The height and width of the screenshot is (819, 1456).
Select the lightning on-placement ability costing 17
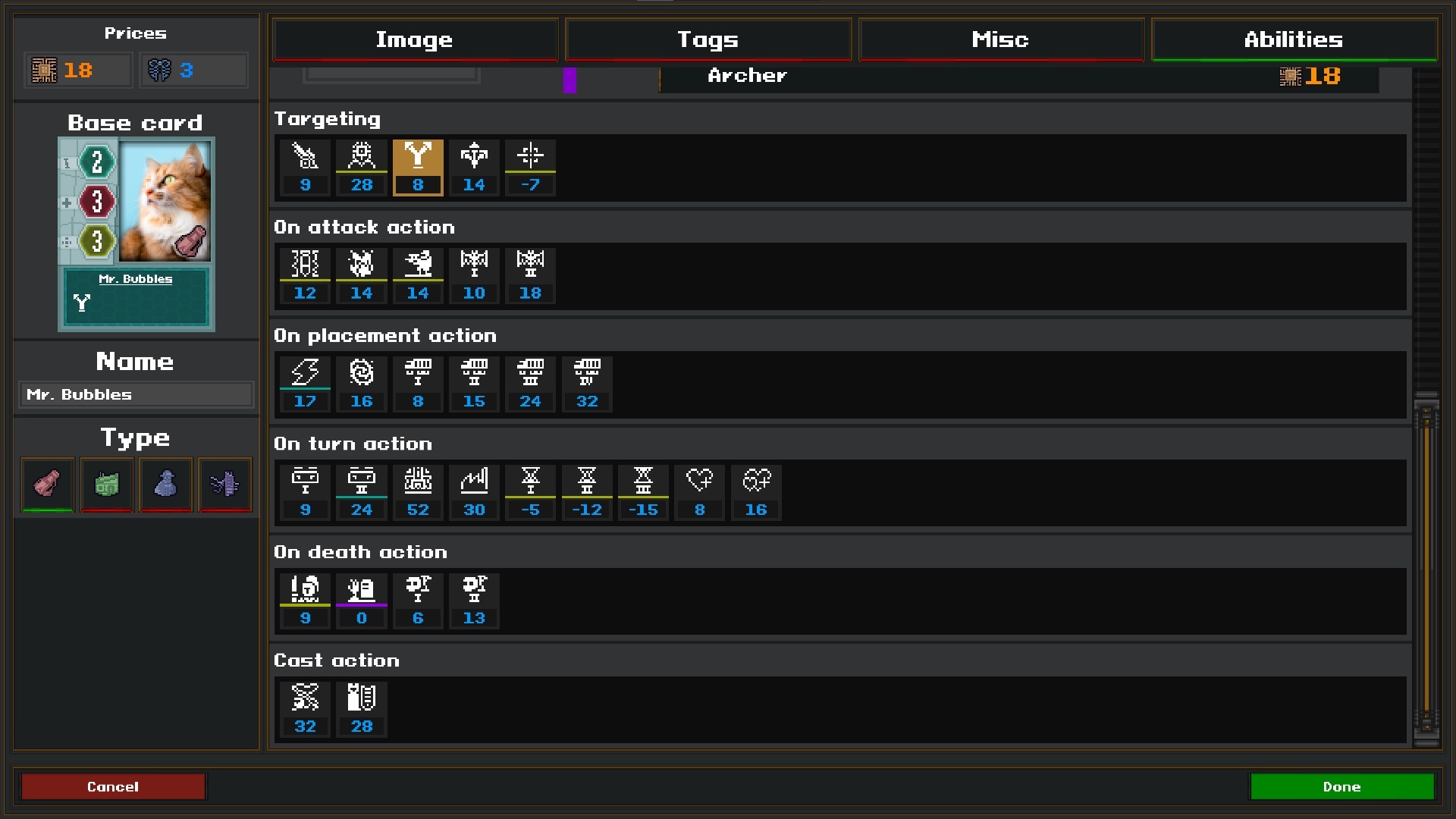pos(305,384)
